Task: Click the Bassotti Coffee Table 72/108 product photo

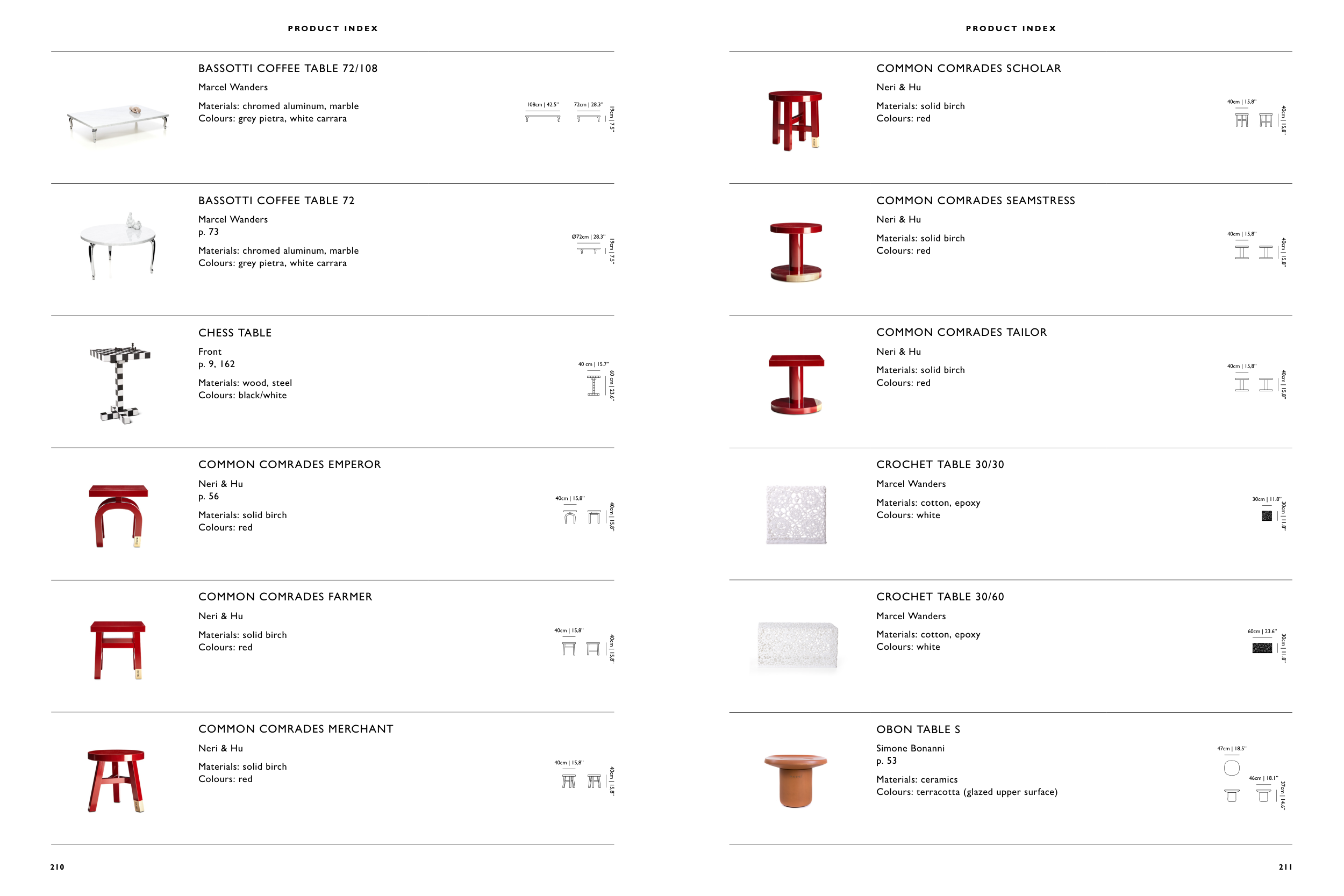Action: (x=118, y=121)
